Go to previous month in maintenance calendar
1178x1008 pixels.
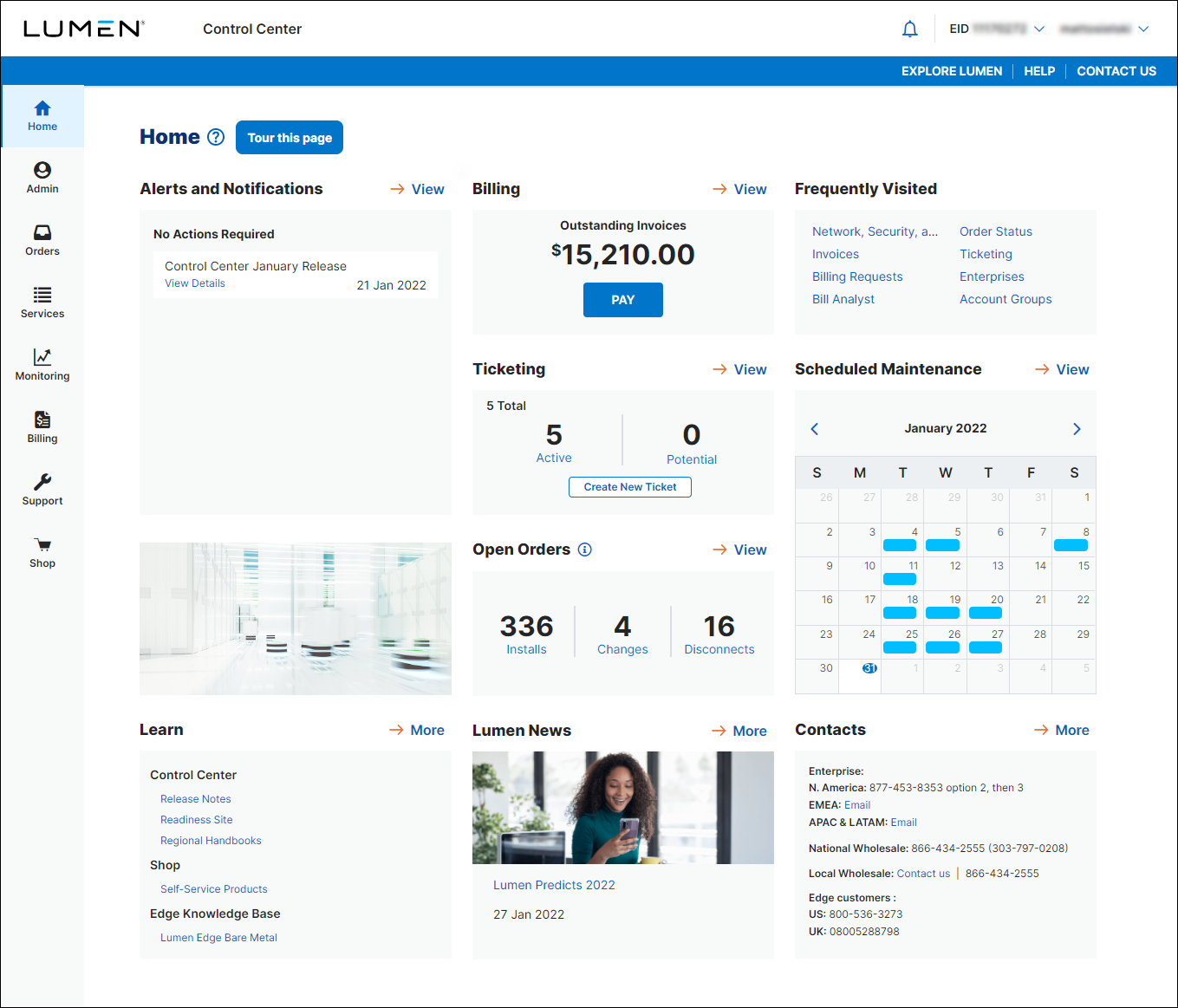(x=815, y=429)
